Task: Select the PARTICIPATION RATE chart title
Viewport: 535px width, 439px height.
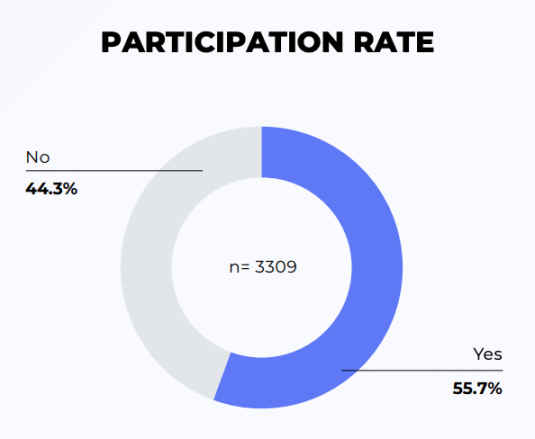Action: pyautogui.click(x=268, y=42)
